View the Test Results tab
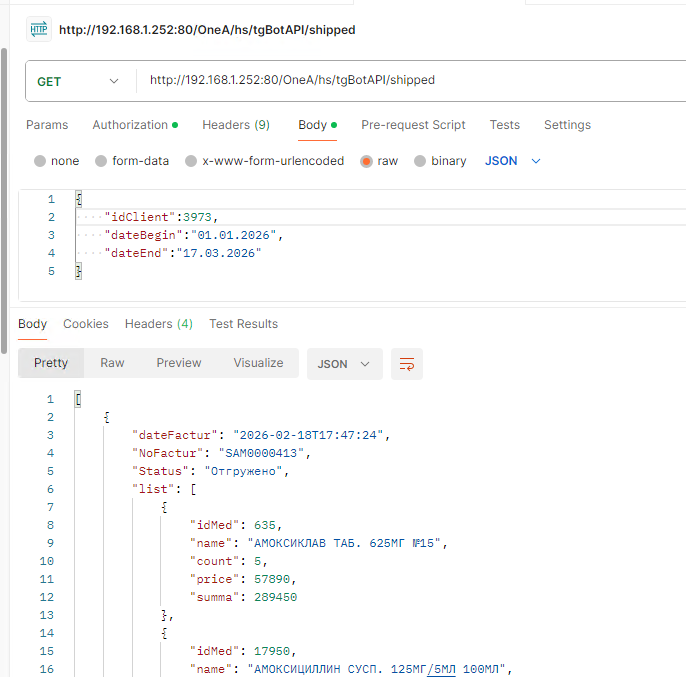Screen dimensions: 686x677 point(243,324)
